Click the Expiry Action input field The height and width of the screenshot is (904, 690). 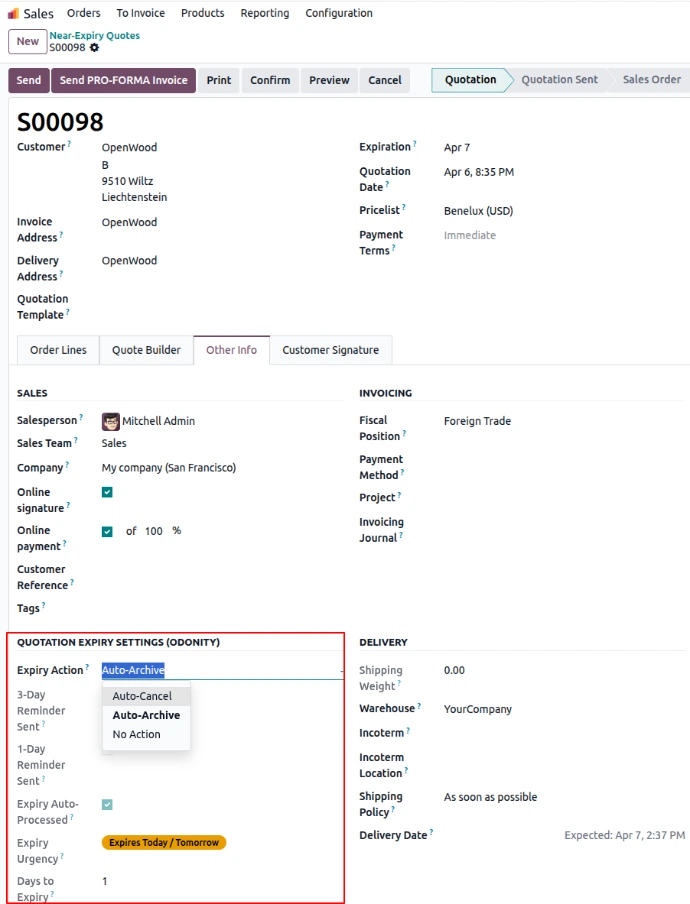pos(220,670)
